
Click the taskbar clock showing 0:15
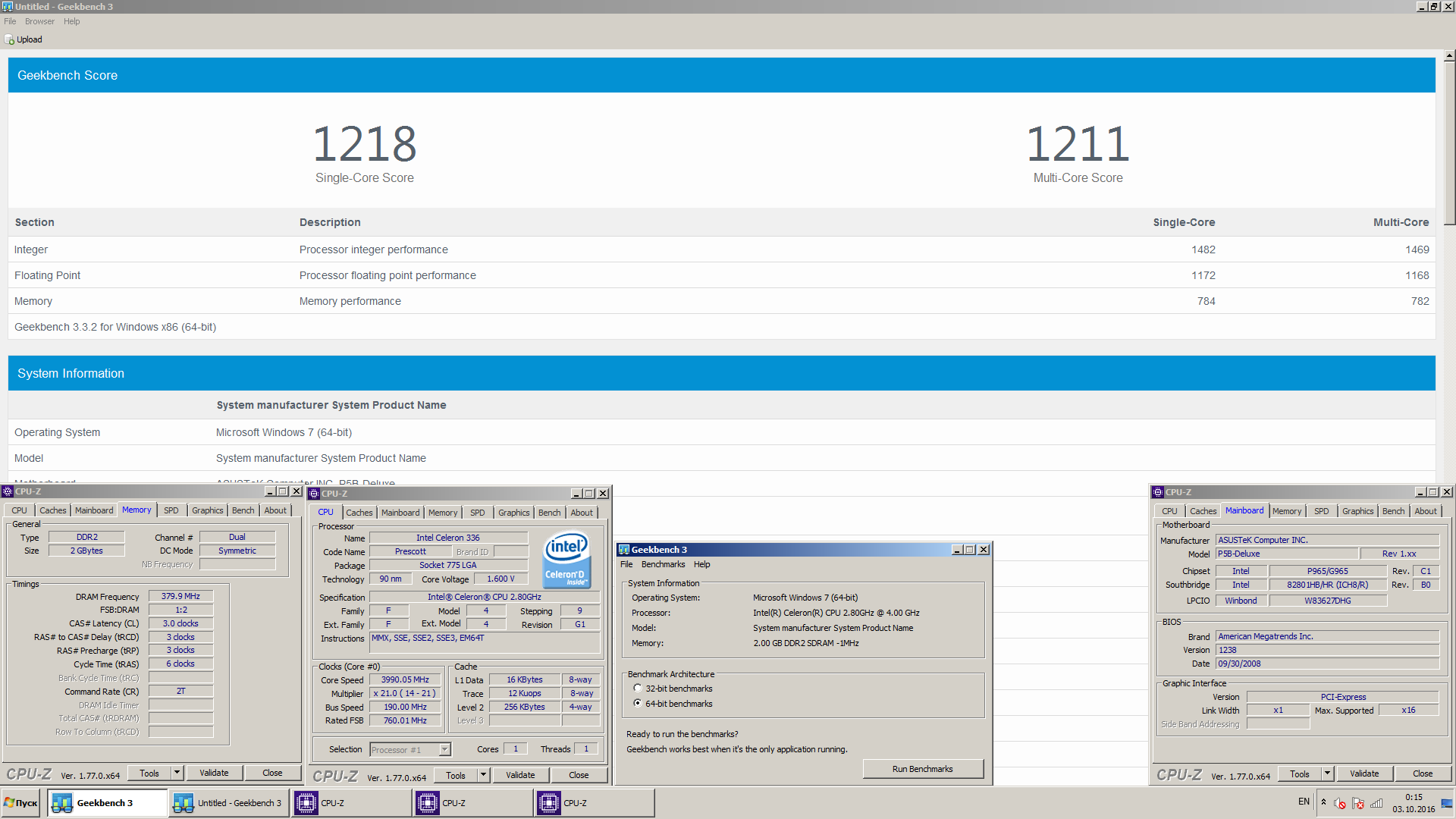(x=1414, y=797)
